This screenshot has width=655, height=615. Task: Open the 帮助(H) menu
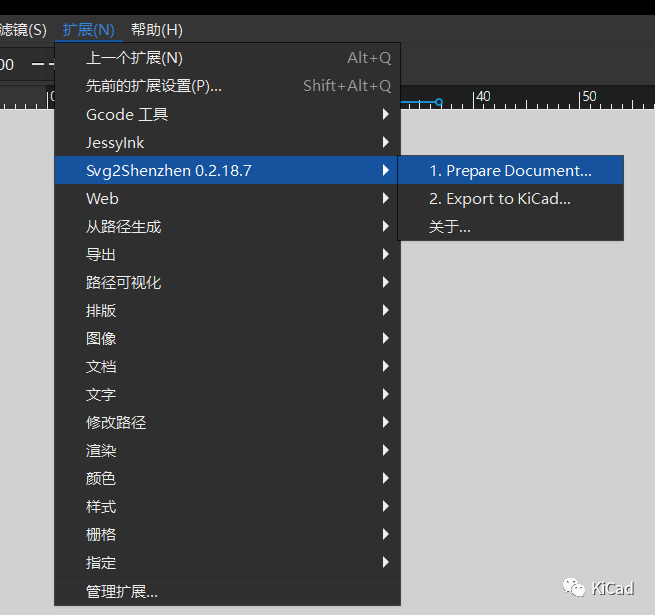point(157,30)
